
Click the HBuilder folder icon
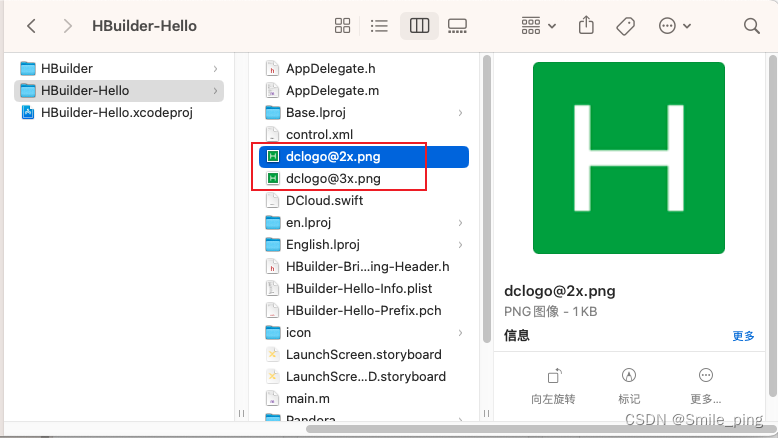tap(28, 68)
